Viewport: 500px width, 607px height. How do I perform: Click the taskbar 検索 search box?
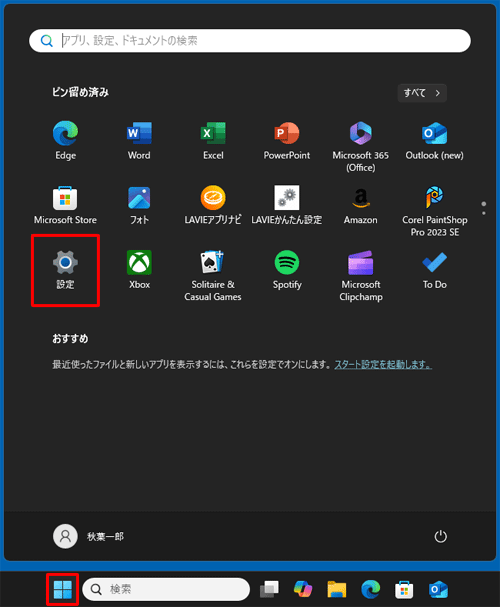coord(166,590)
